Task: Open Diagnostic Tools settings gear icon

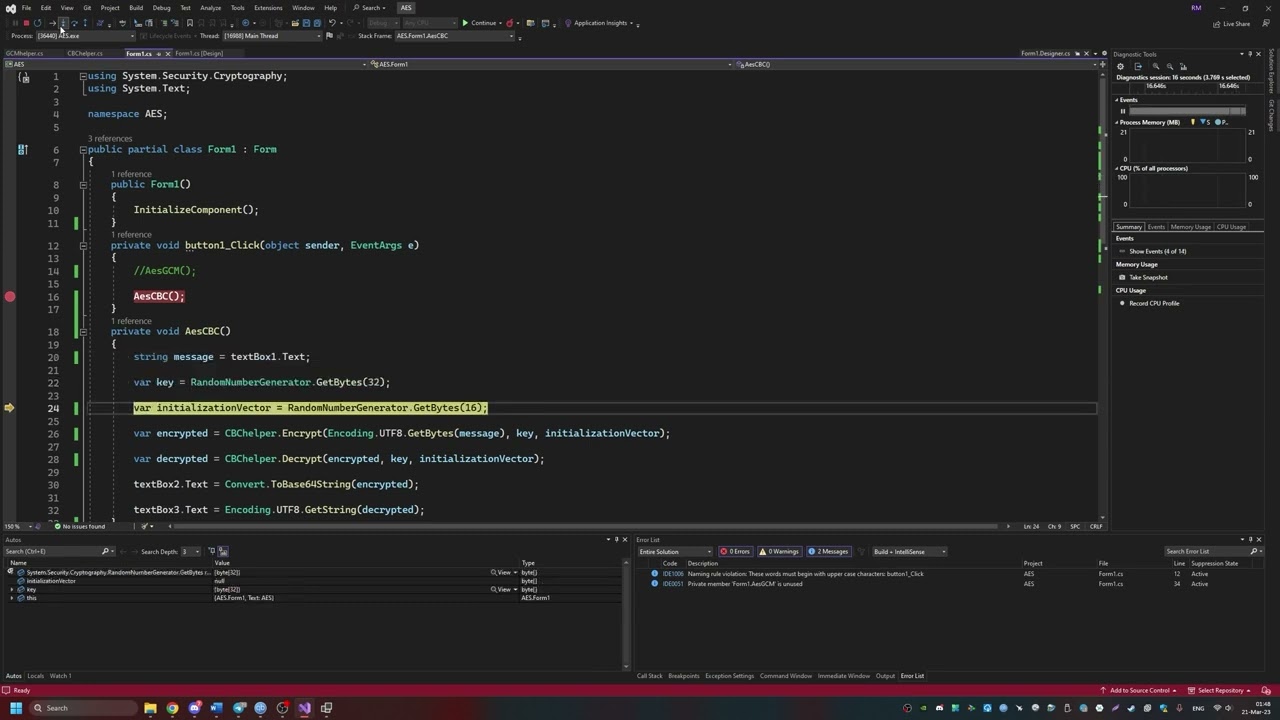Action: [x=1120, y=66]
